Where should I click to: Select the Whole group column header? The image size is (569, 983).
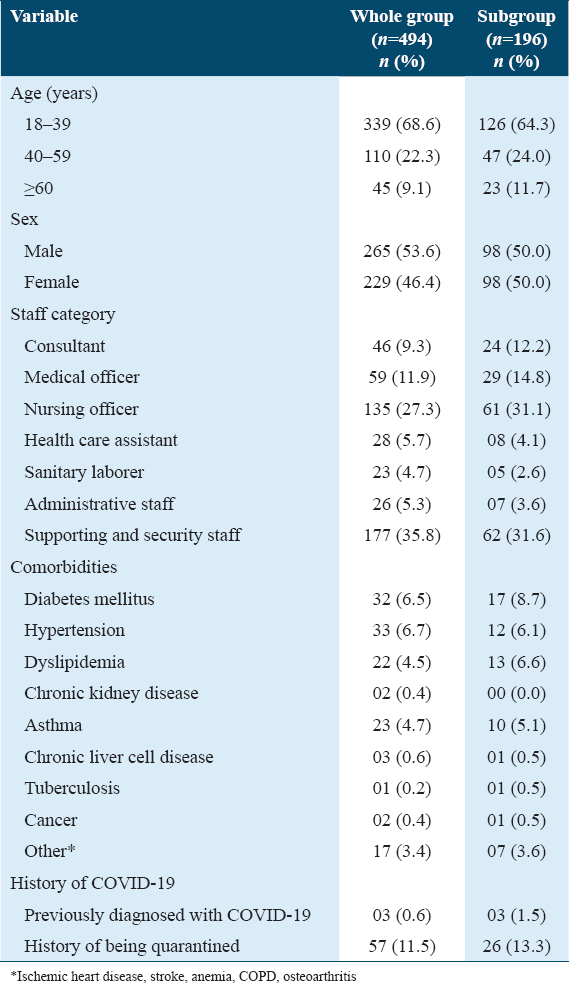tap(402, 39)
